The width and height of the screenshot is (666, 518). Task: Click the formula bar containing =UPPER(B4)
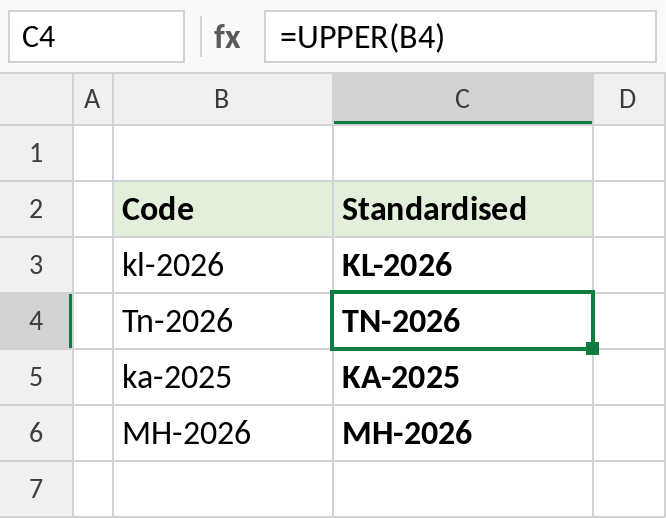[x=460, y=37]
